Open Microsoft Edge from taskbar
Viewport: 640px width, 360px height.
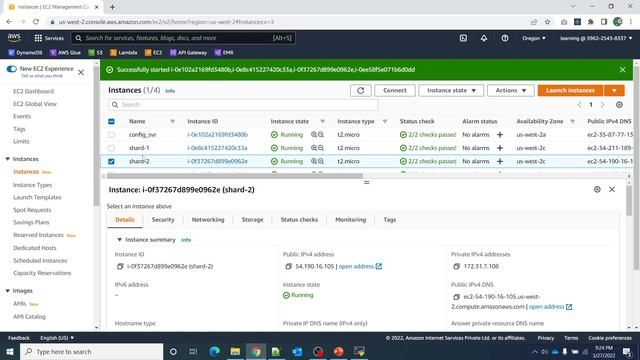[x=215, y=351]
